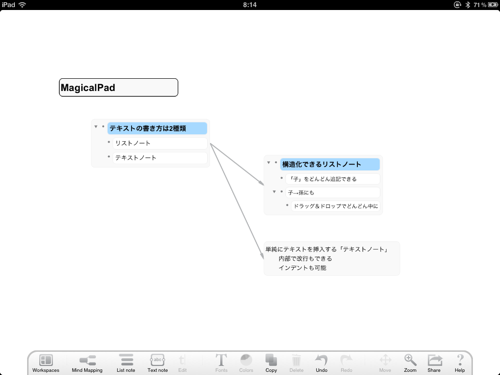Viewport: 500px width, 375px height.
Task: Select the MagicalPad title box
Action: click(119, 88)
